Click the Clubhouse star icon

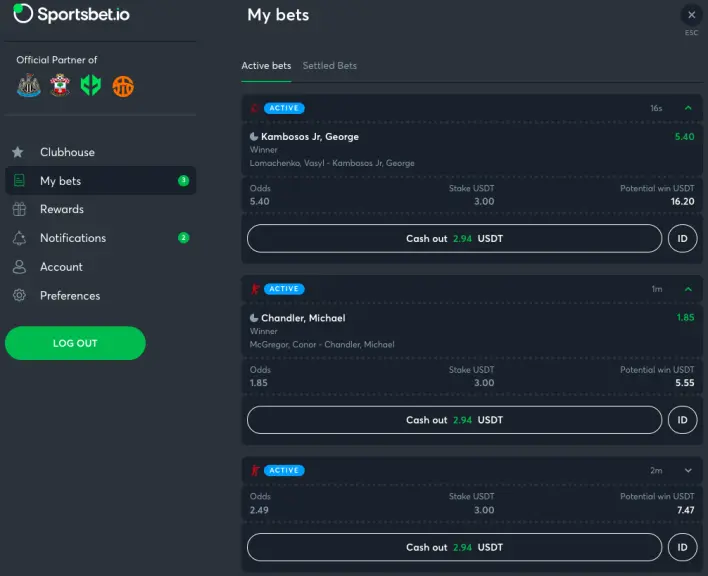tap(18, 152)
